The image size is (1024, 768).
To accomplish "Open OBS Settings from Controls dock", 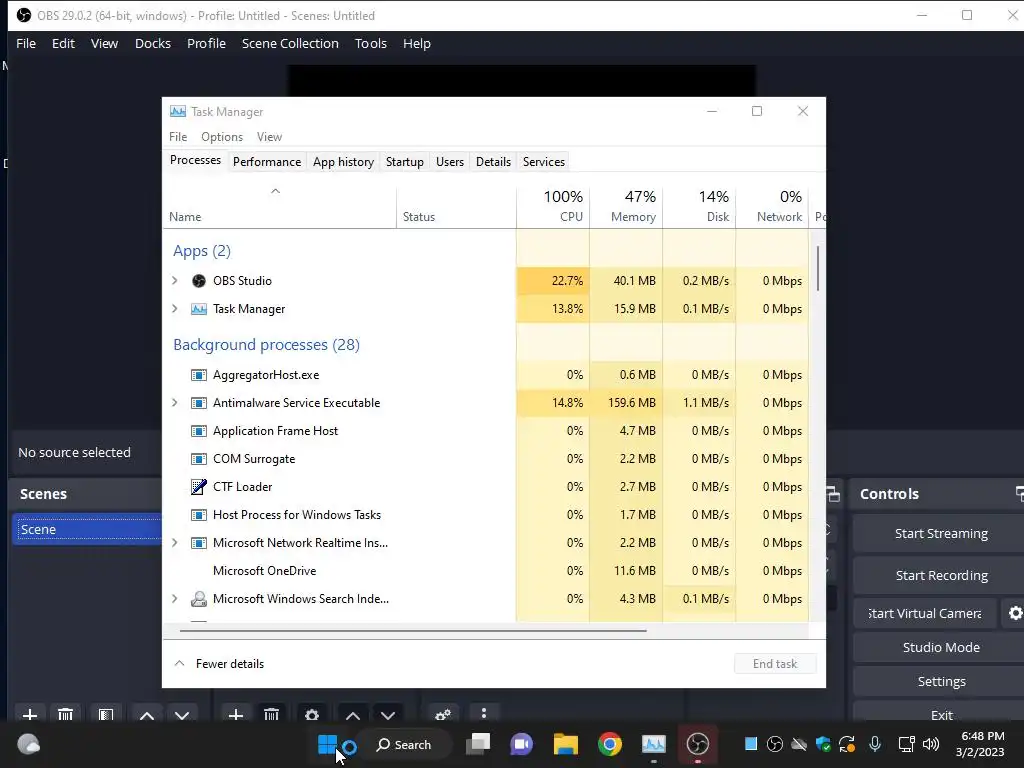I will pyautogui.click(x=941, y=681).
